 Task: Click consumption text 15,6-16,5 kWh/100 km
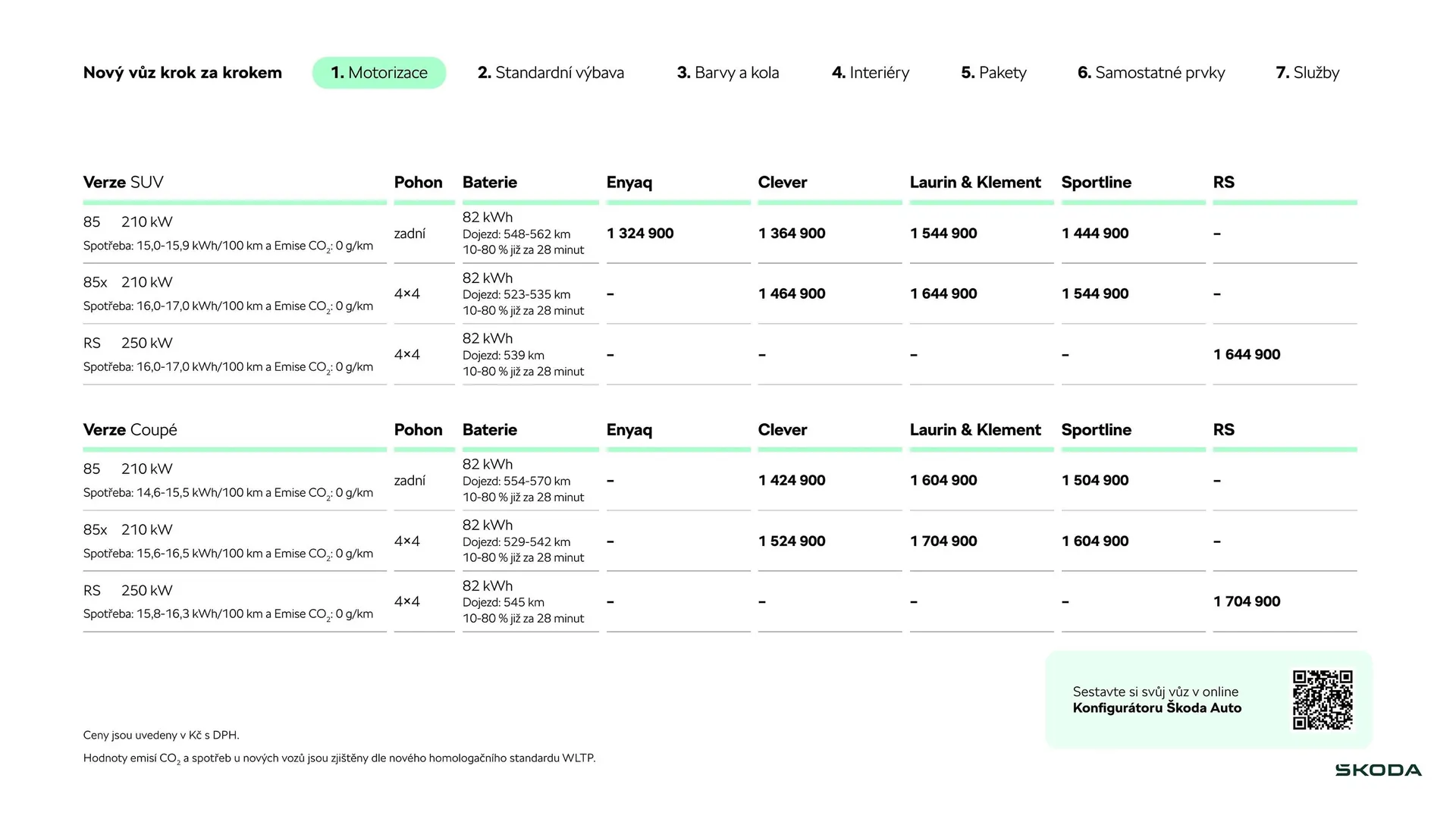(199, 554)
